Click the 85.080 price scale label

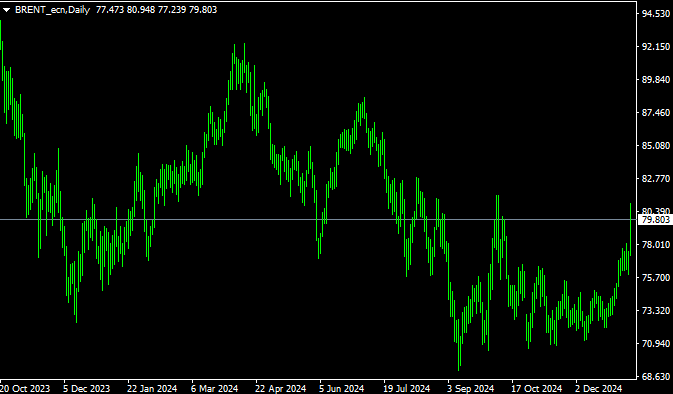coord(655,145)
